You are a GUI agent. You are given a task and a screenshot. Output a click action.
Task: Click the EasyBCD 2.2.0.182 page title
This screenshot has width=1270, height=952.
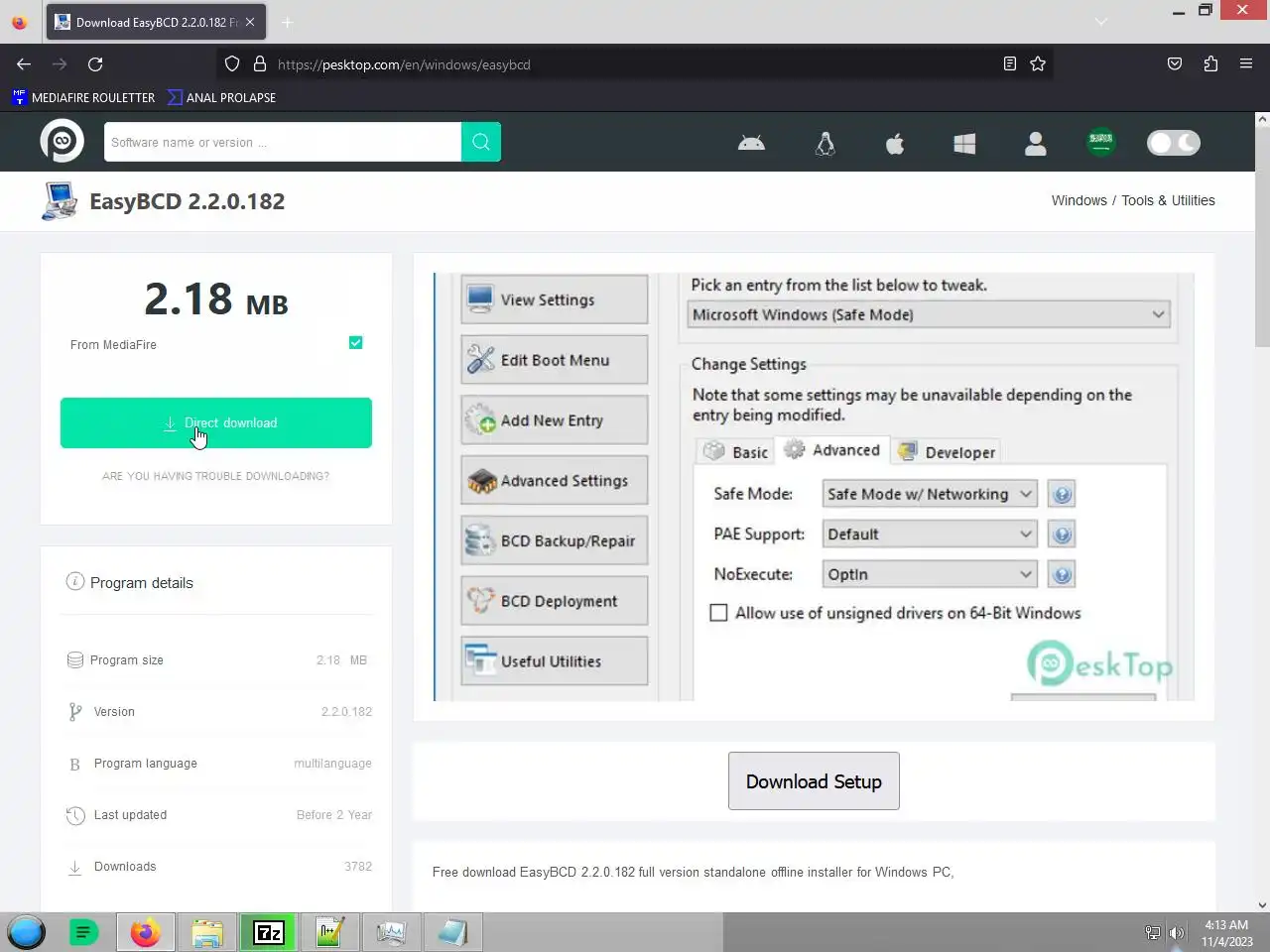click(188, 201)
